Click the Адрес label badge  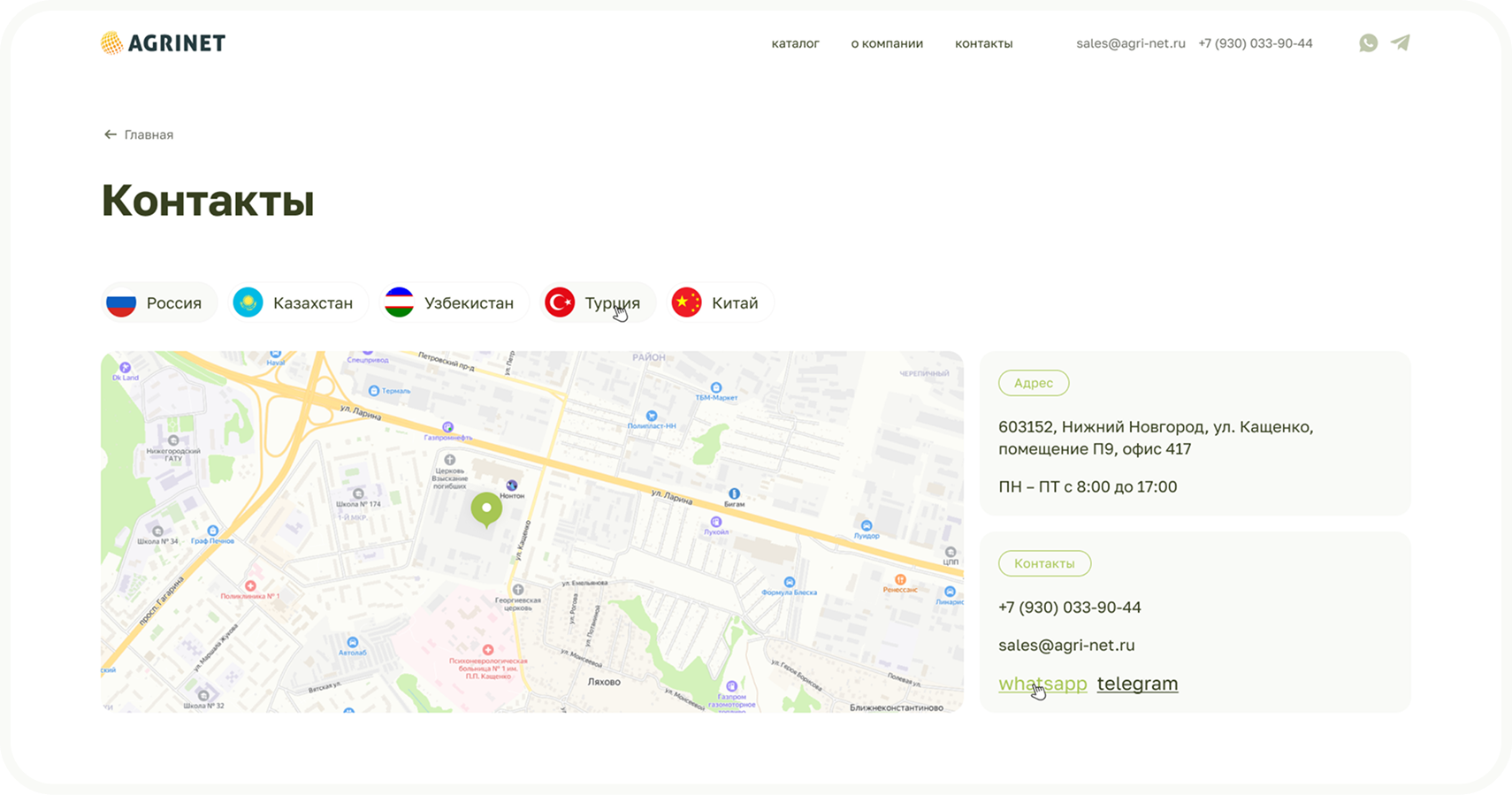1033,383
